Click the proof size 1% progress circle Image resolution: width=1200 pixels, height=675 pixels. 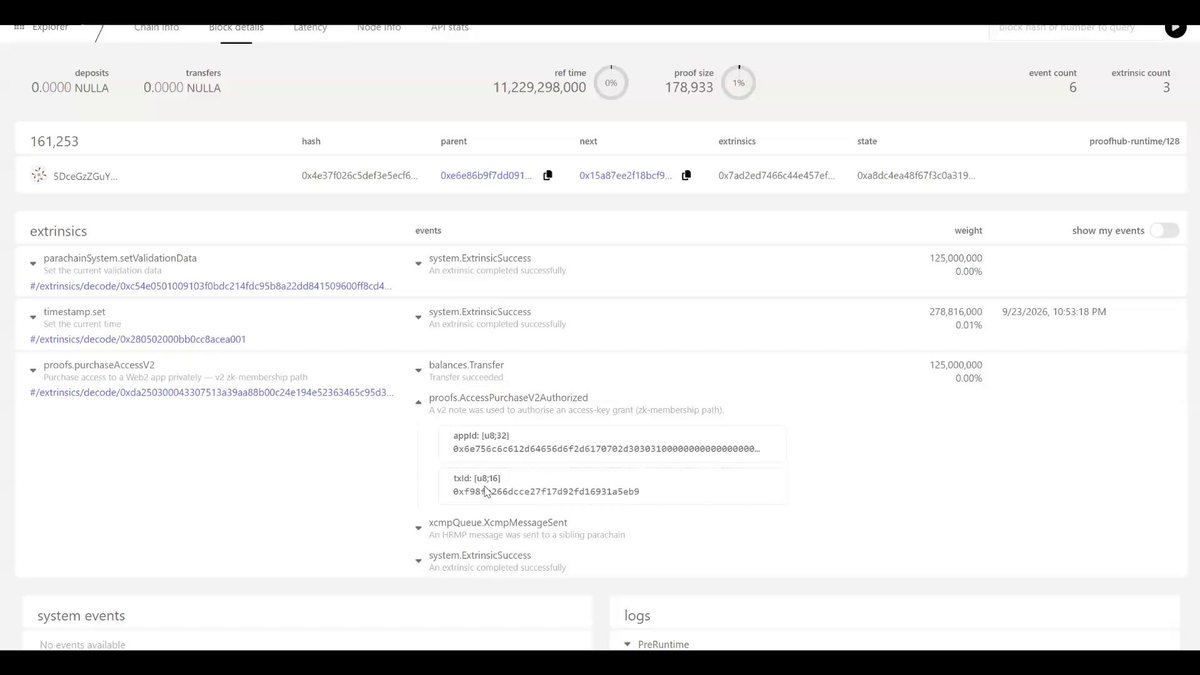click(x=738, y=83)
